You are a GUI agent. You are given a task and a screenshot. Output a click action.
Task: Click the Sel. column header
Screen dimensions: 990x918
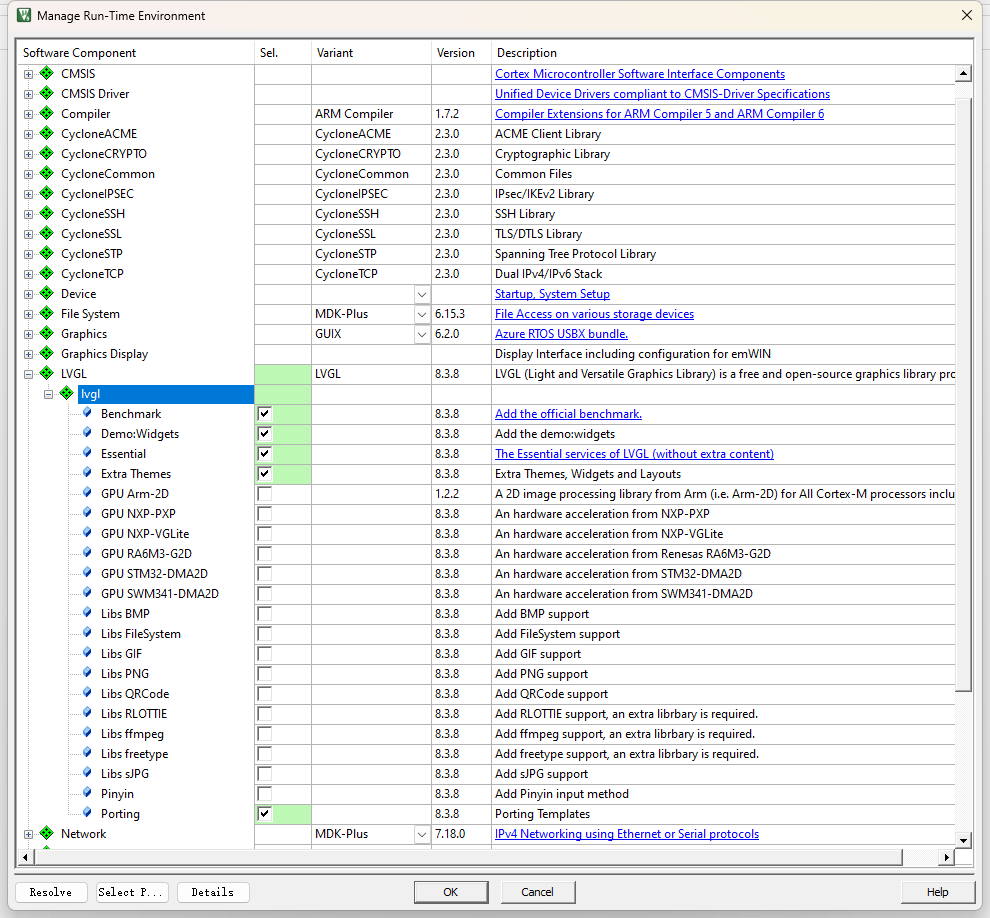(x=283, y=53)
